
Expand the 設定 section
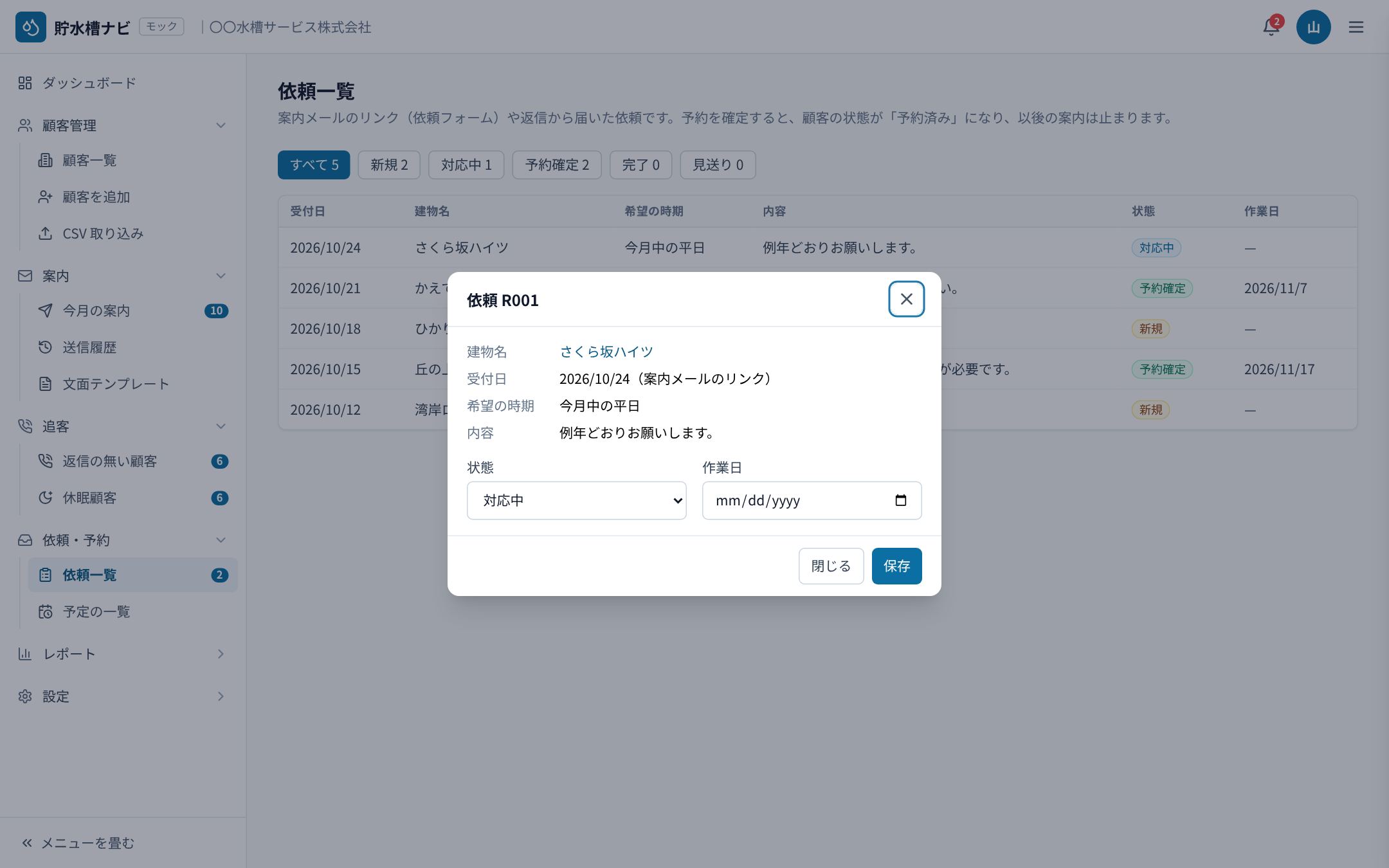(123, 696)
